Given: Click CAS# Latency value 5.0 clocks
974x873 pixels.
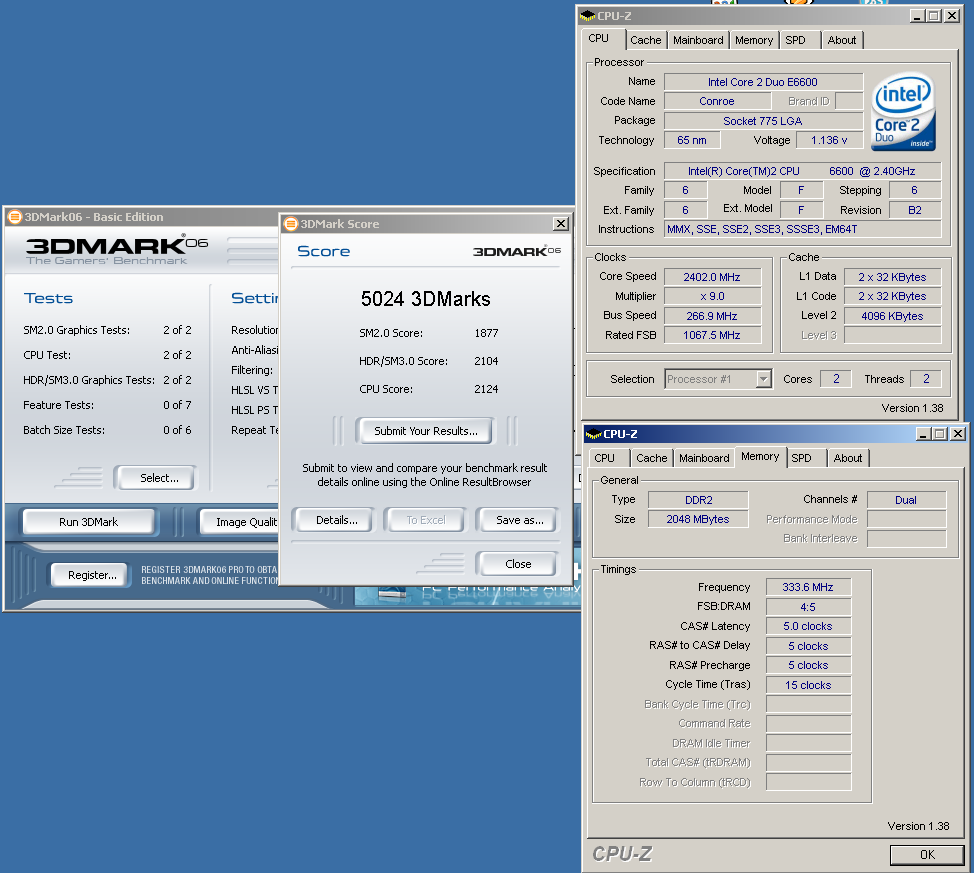Looking at the screenshot, I should click(808, 626).
